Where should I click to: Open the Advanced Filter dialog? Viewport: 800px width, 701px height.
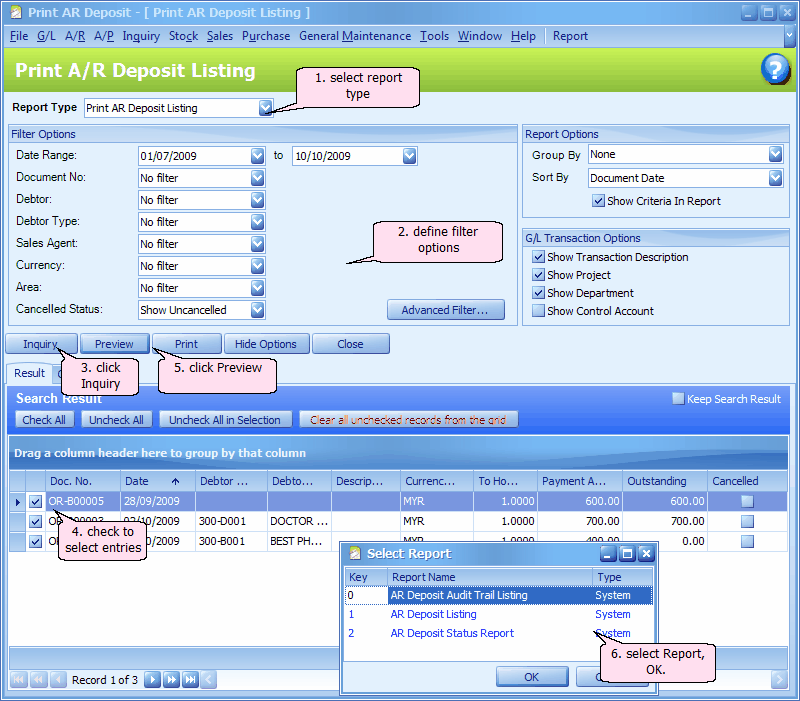[445, 310]
